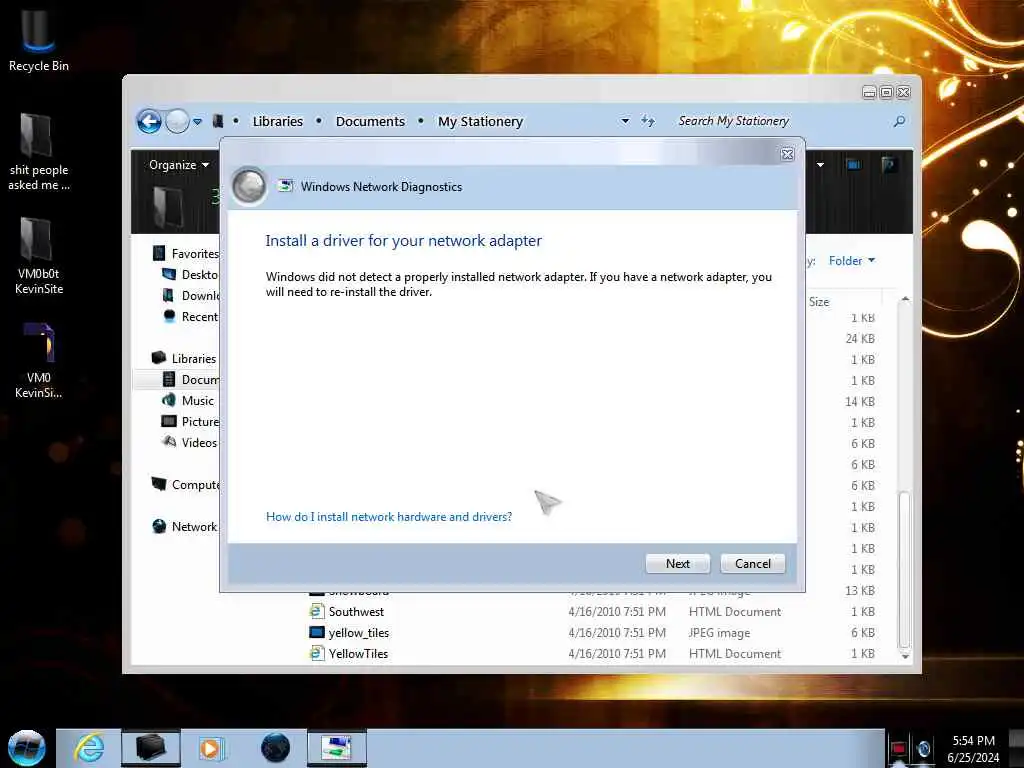The width and height of the screenshot is (1024, 768).
Task: Select the 'shit people asked me' desktop folder
Action: pos(38,152)
